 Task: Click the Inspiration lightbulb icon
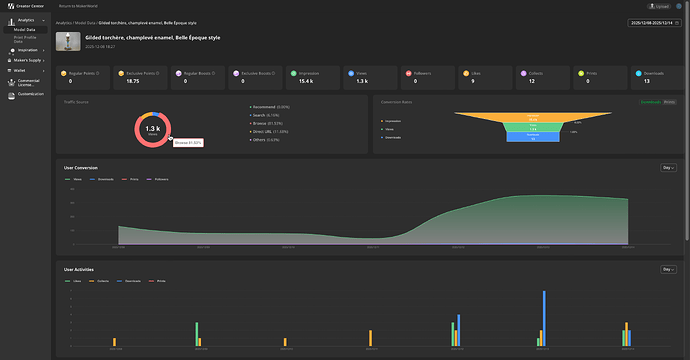click(11, 51)
